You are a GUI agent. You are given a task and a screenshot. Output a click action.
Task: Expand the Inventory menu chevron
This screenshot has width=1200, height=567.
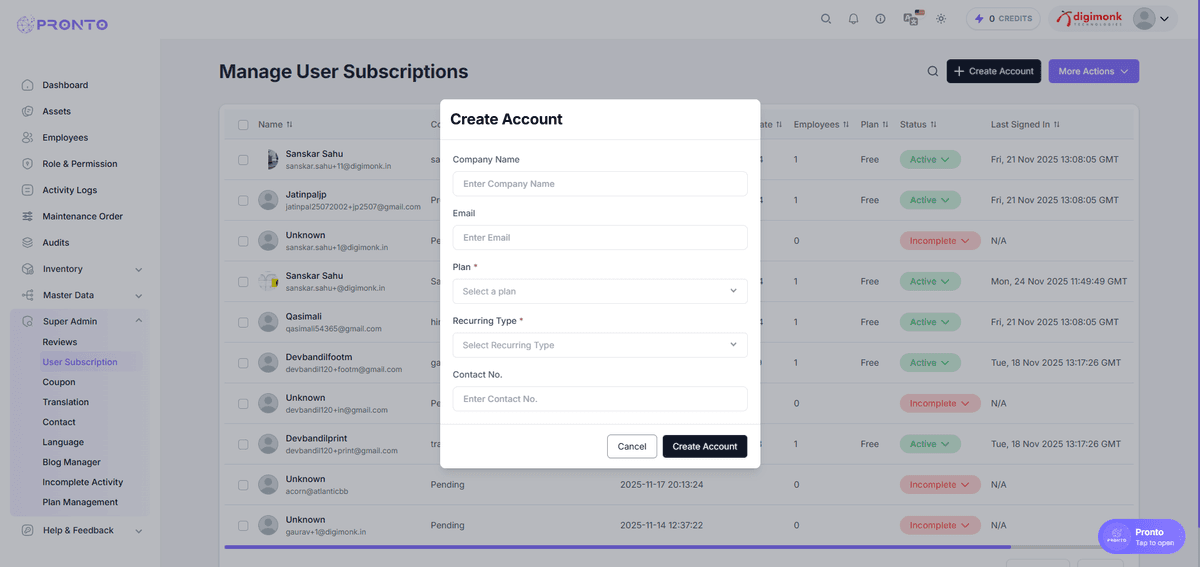click(138, 270)
